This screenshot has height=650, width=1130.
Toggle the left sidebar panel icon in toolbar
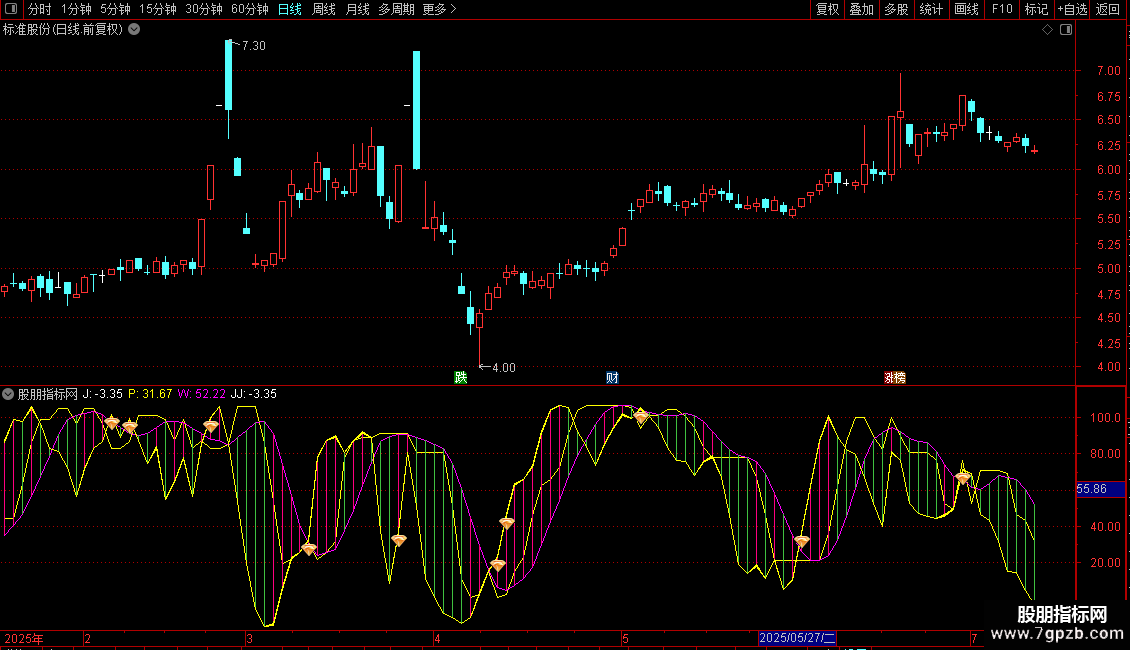11,9
